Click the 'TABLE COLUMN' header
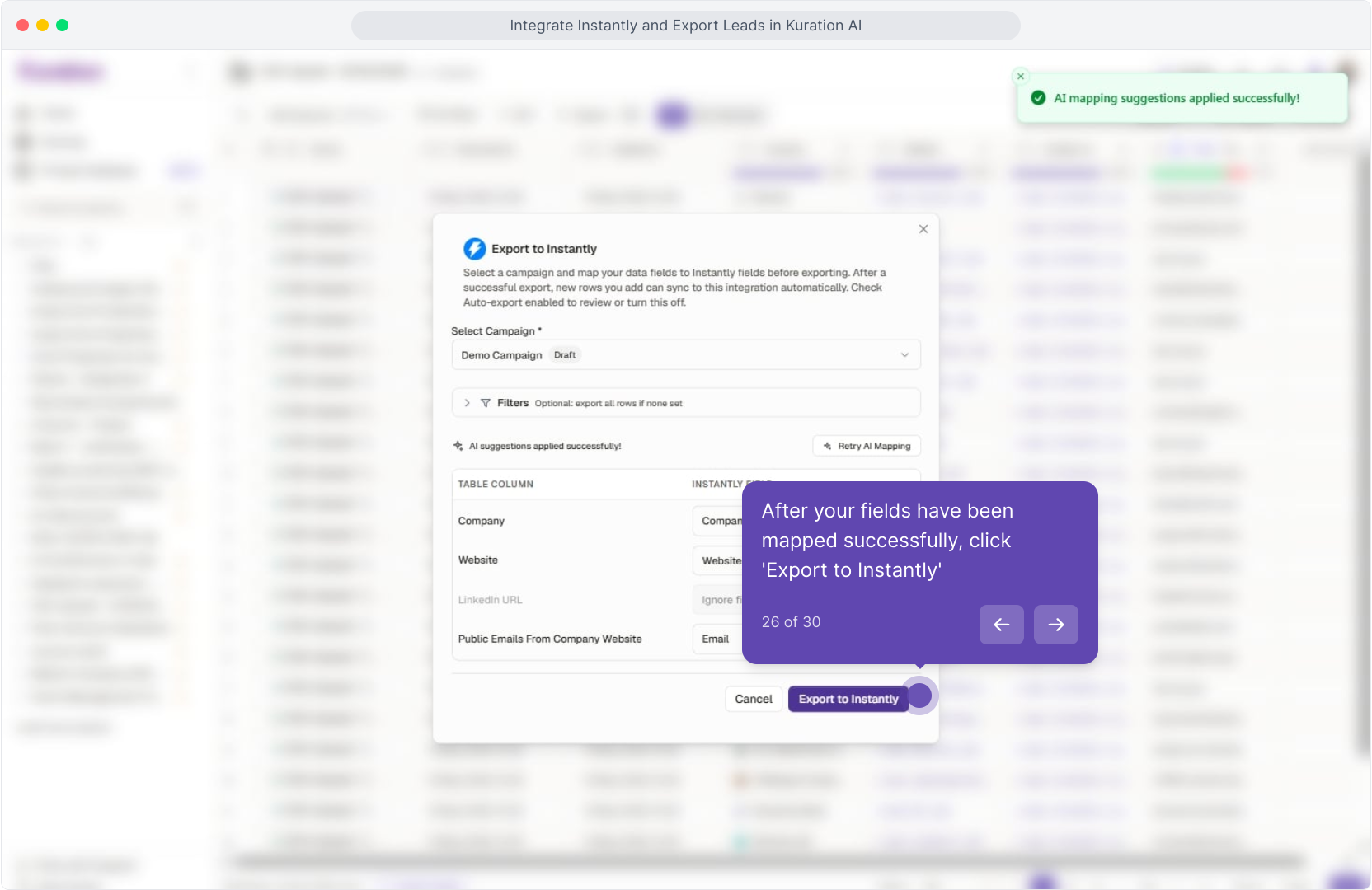 (x=496, y=485)
